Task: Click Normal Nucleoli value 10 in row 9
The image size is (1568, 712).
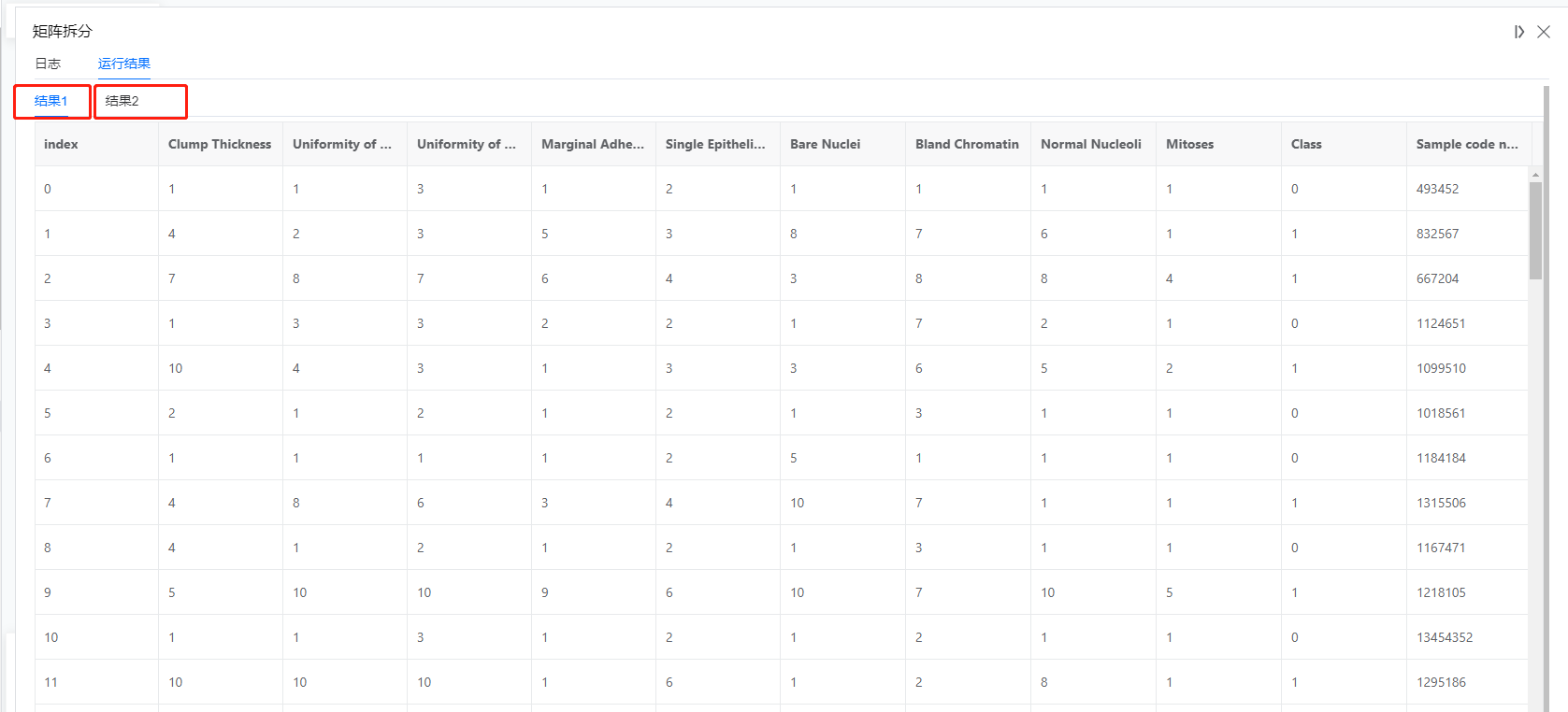Action: (x=1048, y=592)
